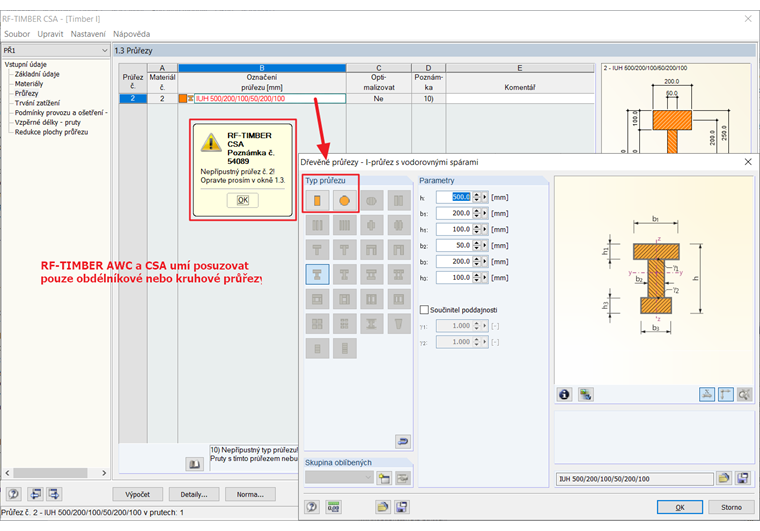This screenshot has height=531, width=760.
Task: Click the b2 parameter input field 50.0
Action: pos(454,245)
